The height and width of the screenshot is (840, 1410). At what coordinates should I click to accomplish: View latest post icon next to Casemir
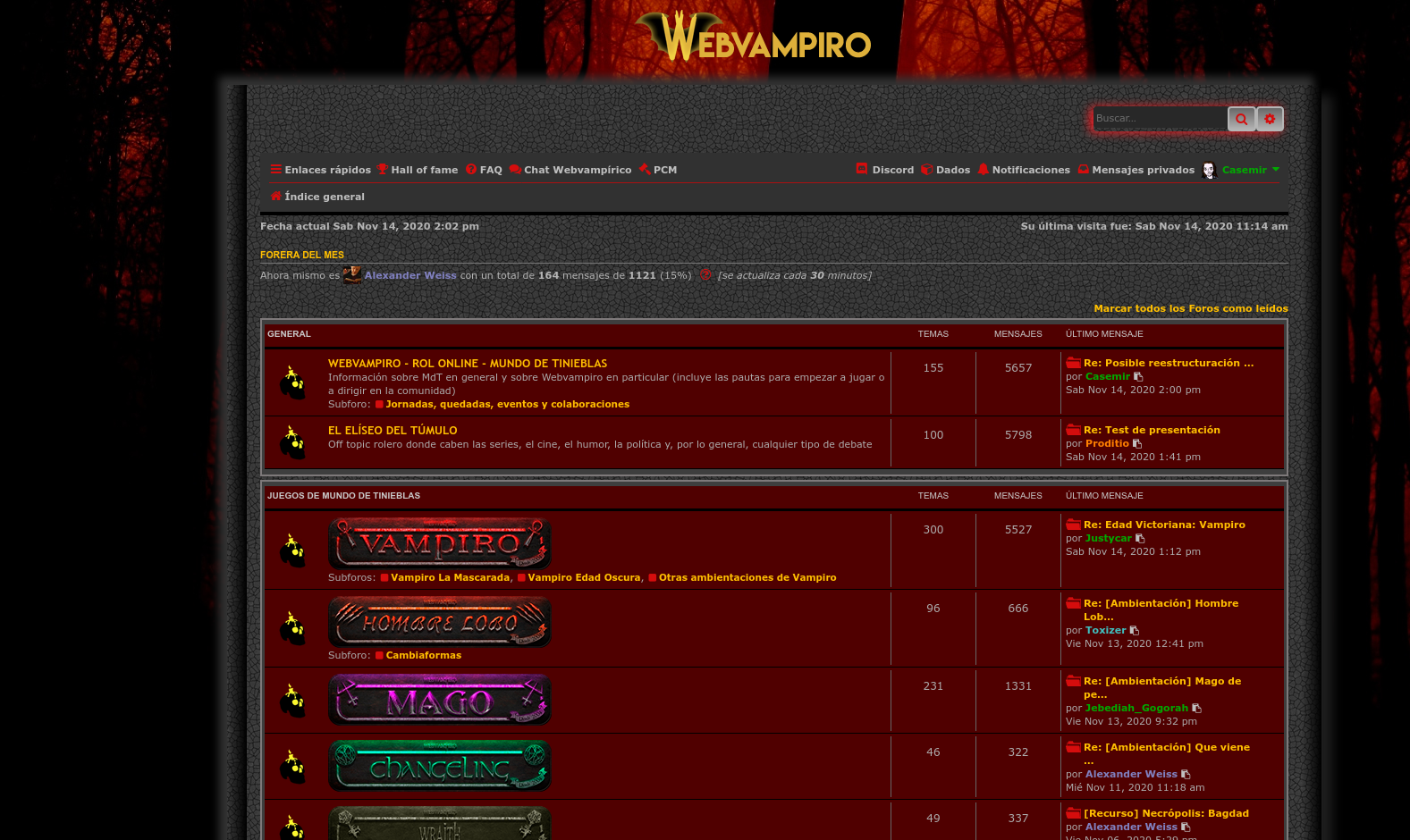[x=1138, y=377]
